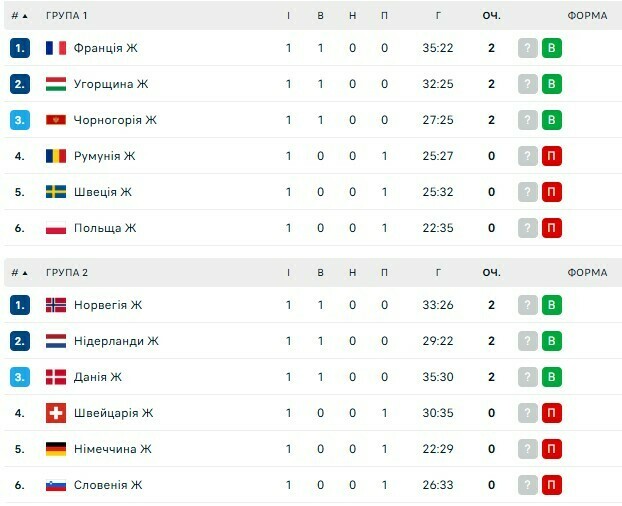Click the Група 2 header label
The image size is (622, 506).
(67, 273)
